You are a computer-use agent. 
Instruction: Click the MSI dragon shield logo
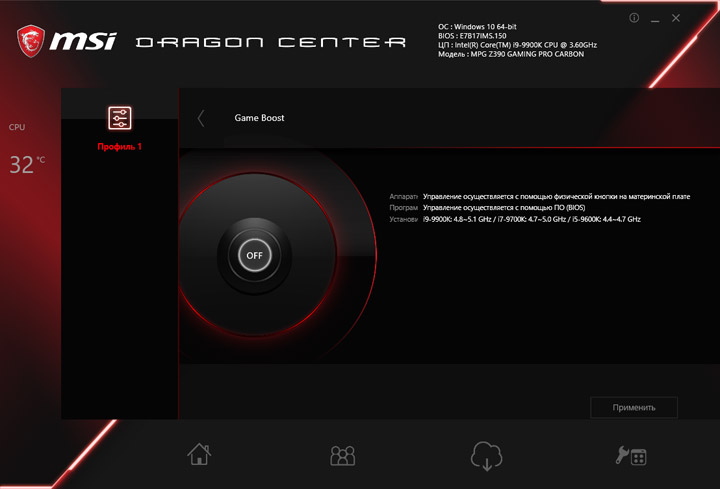pos(31,41)
